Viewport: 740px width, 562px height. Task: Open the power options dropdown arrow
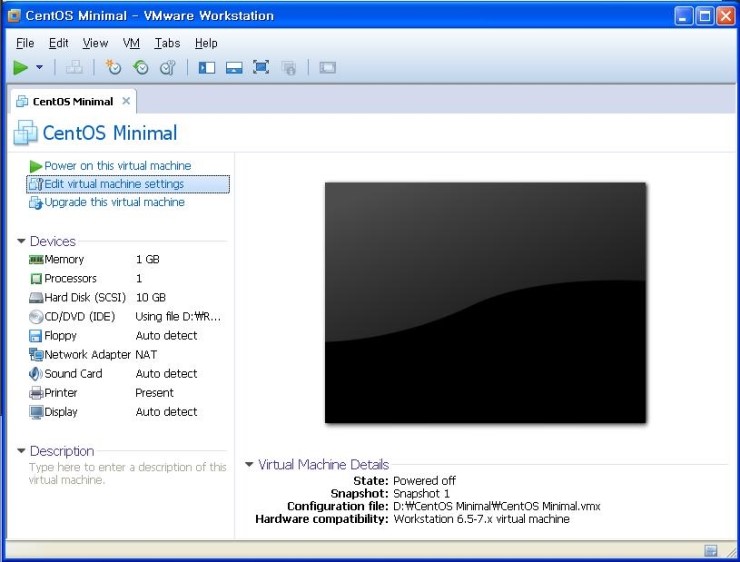pyautogui.click(x=39, y=68)
